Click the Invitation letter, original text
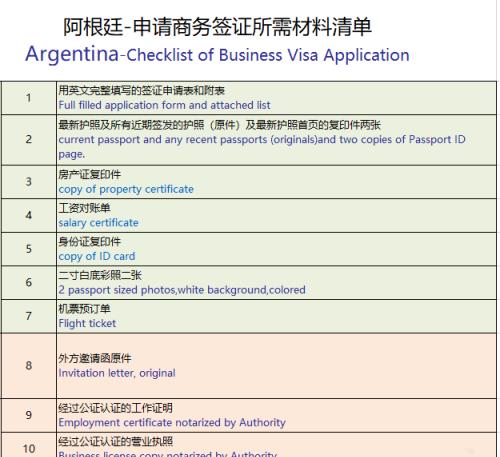Image resolution: width=500 pixels, height=457 pixels. [117, 373]
